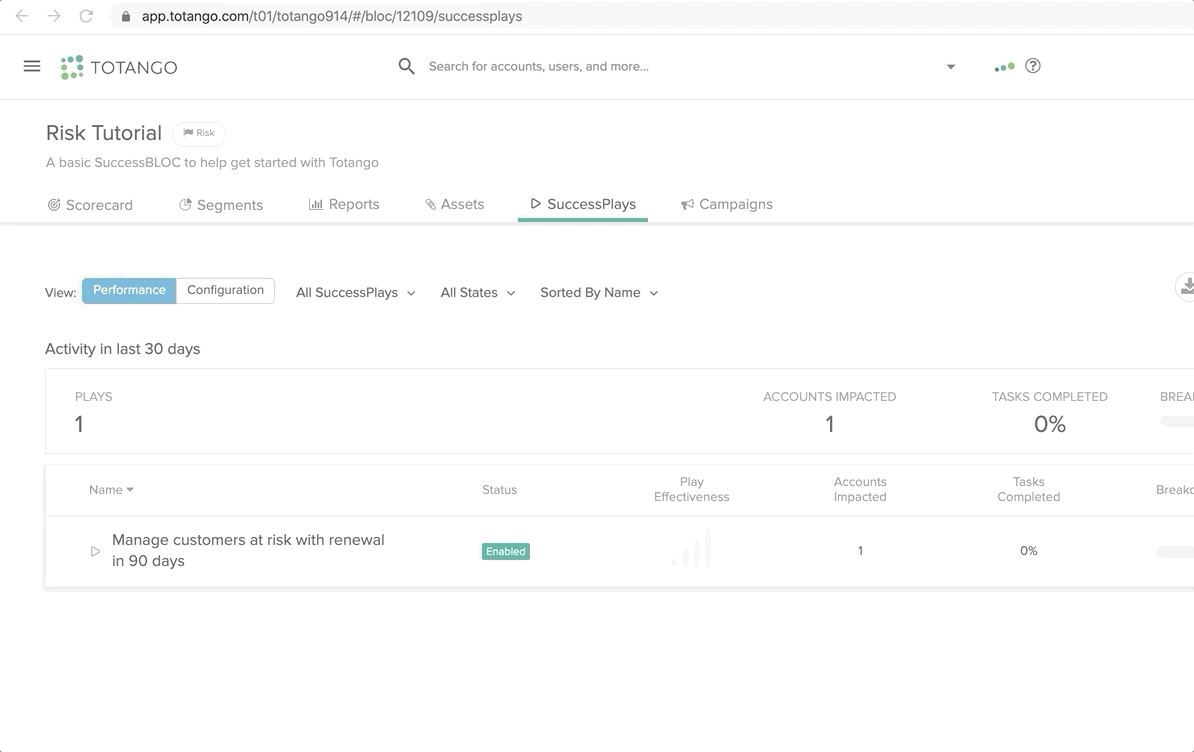Viewport: 1194px width, 752px height.
Task: Focus the accounts and users search field
Action: 538,66
